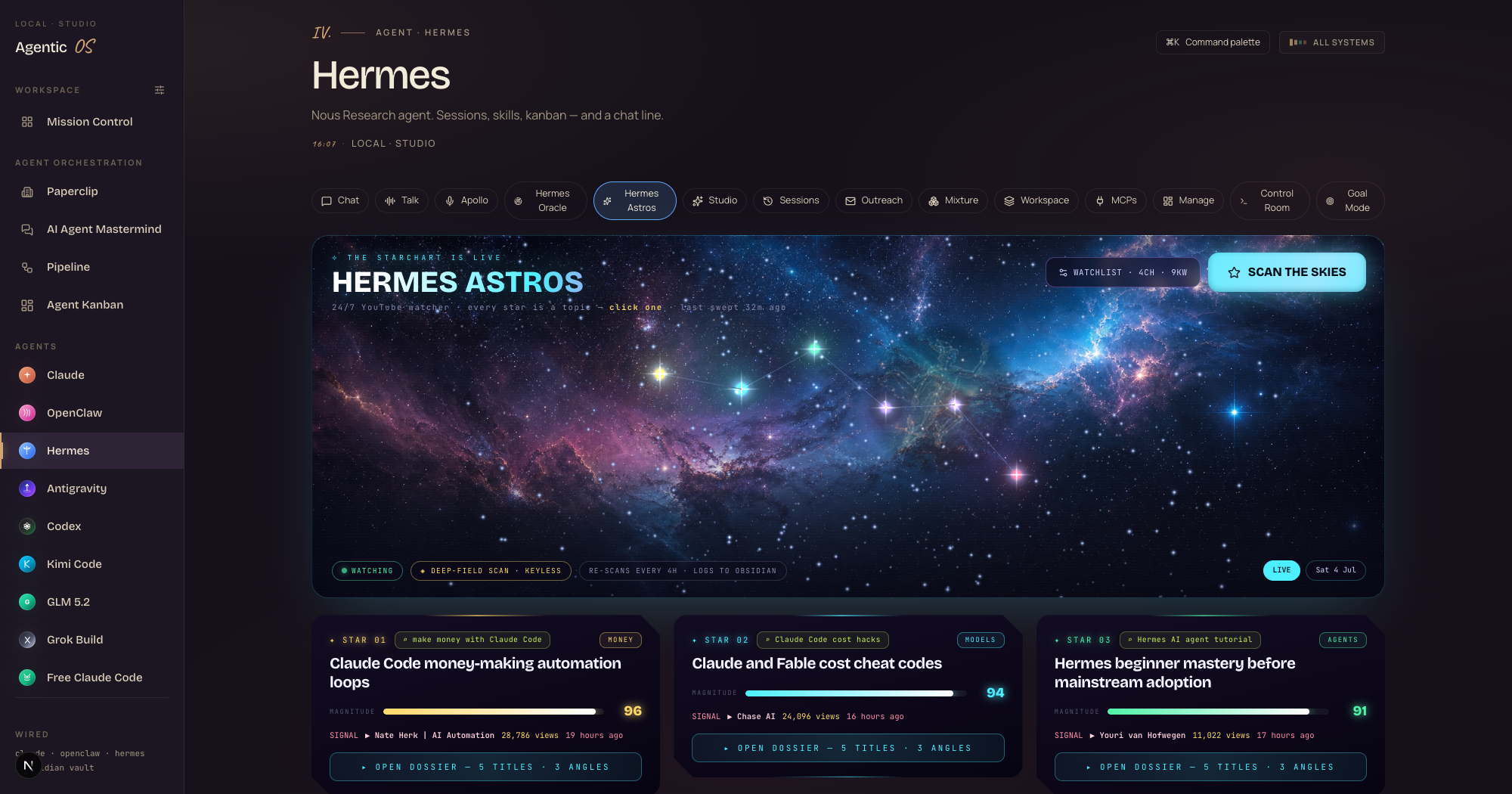Click the Free Claude Code avatar
Viewport: 1512px width, 794px height.
point(27,678)
